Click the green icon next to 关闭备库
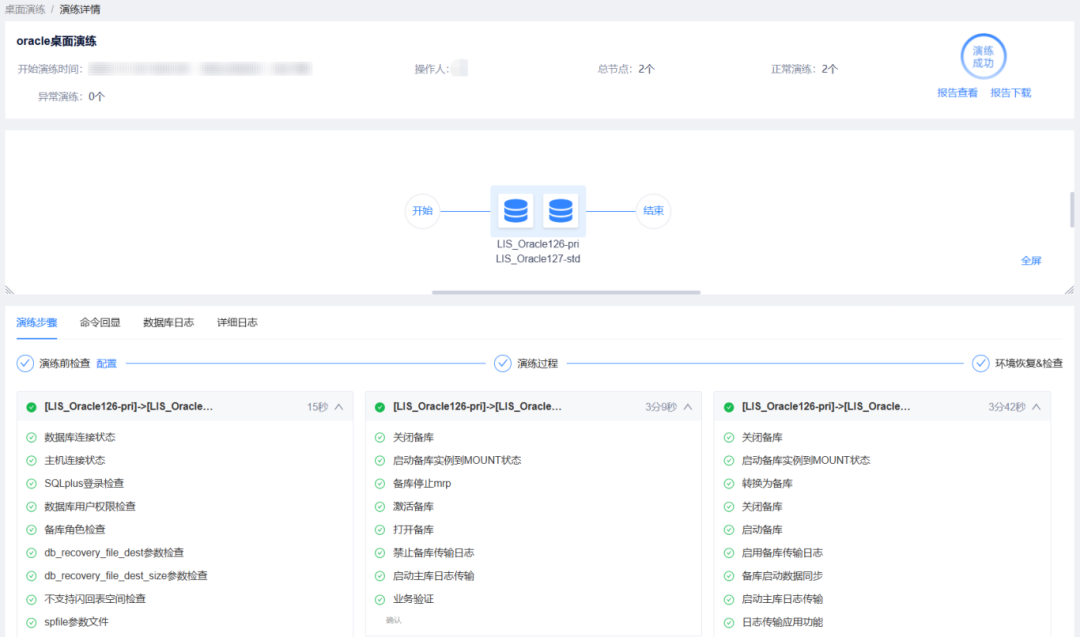This screenshot has width=1080, height=637. tap(381, 437)
